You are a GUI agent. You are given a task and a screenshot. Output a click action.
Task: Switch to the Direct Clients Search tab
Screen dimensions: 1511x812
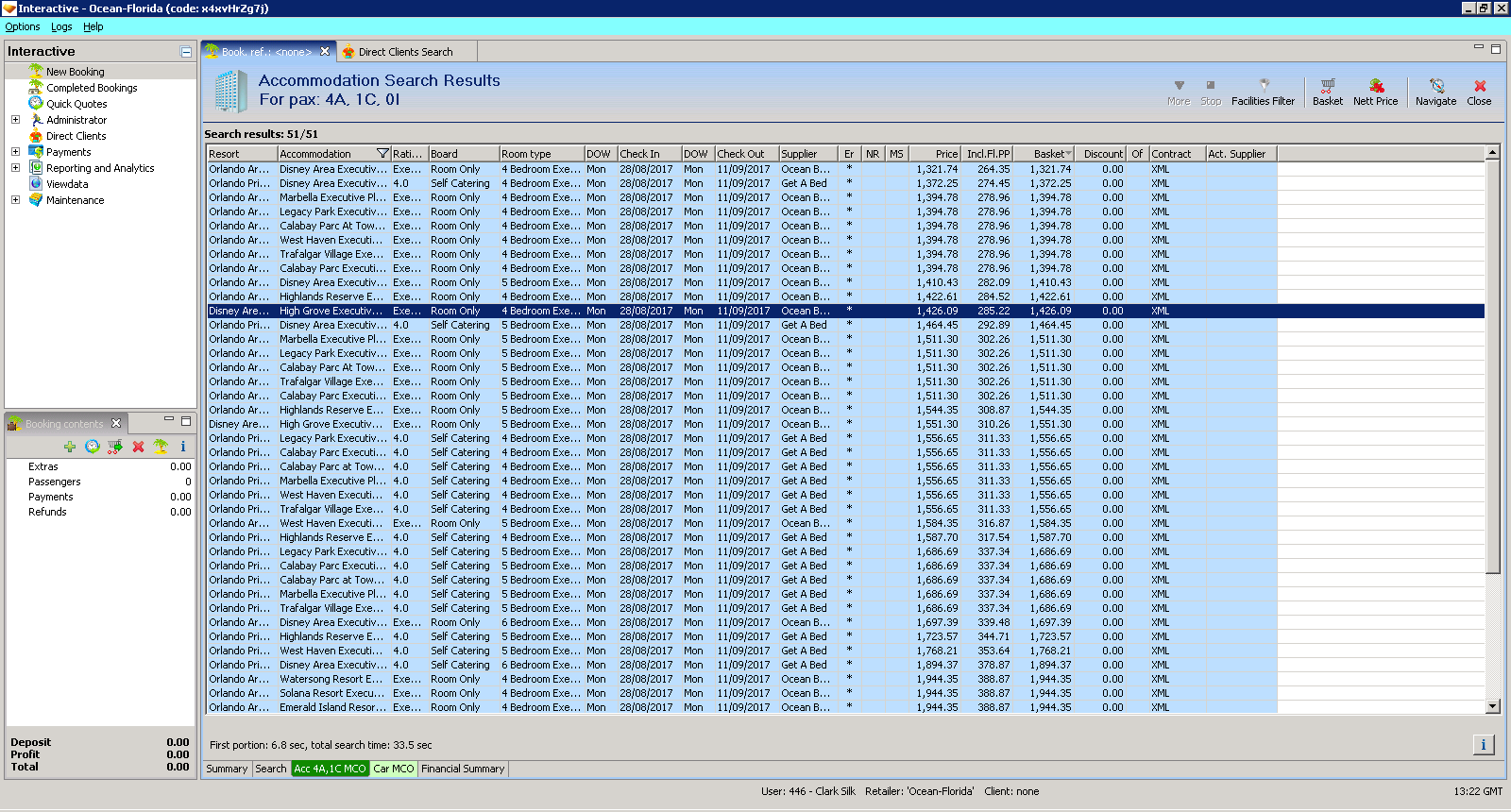[404, 52]
